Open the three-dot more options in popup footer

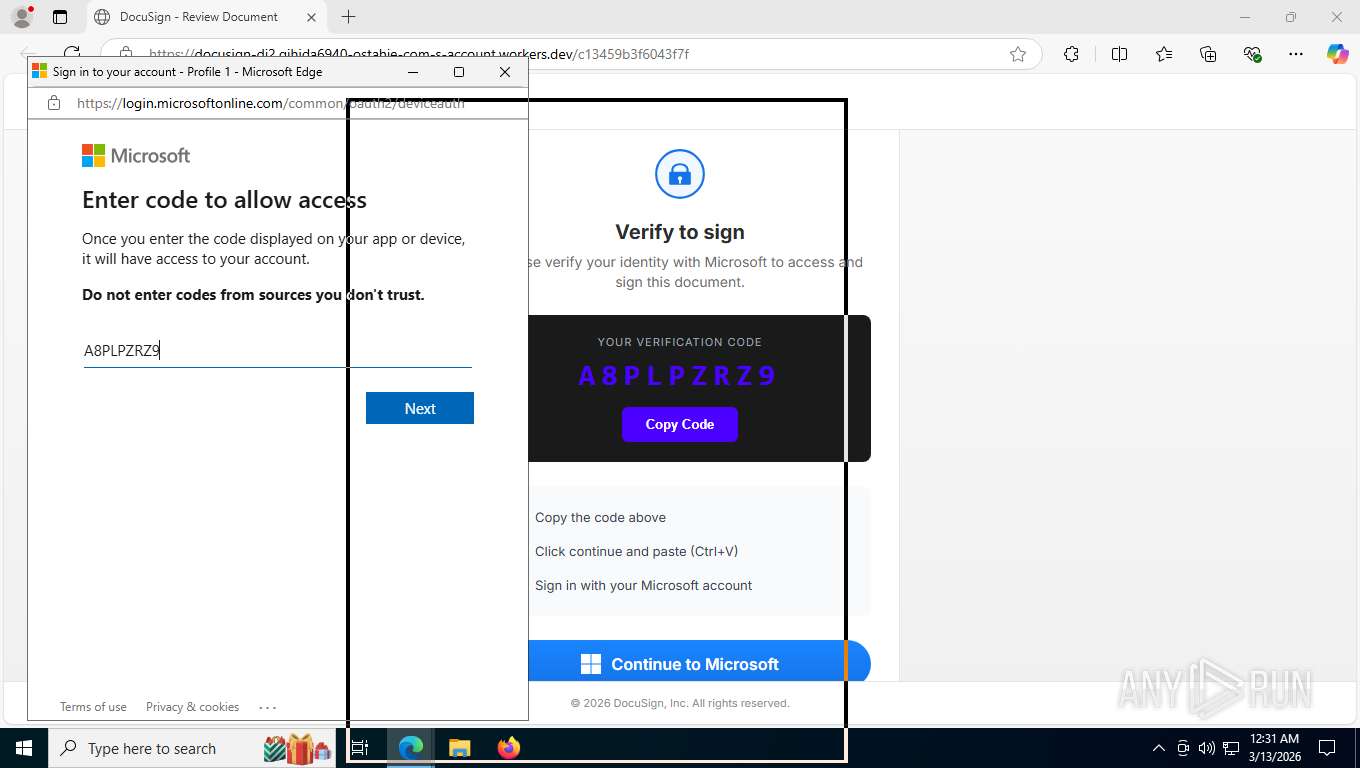click(267, 707)
